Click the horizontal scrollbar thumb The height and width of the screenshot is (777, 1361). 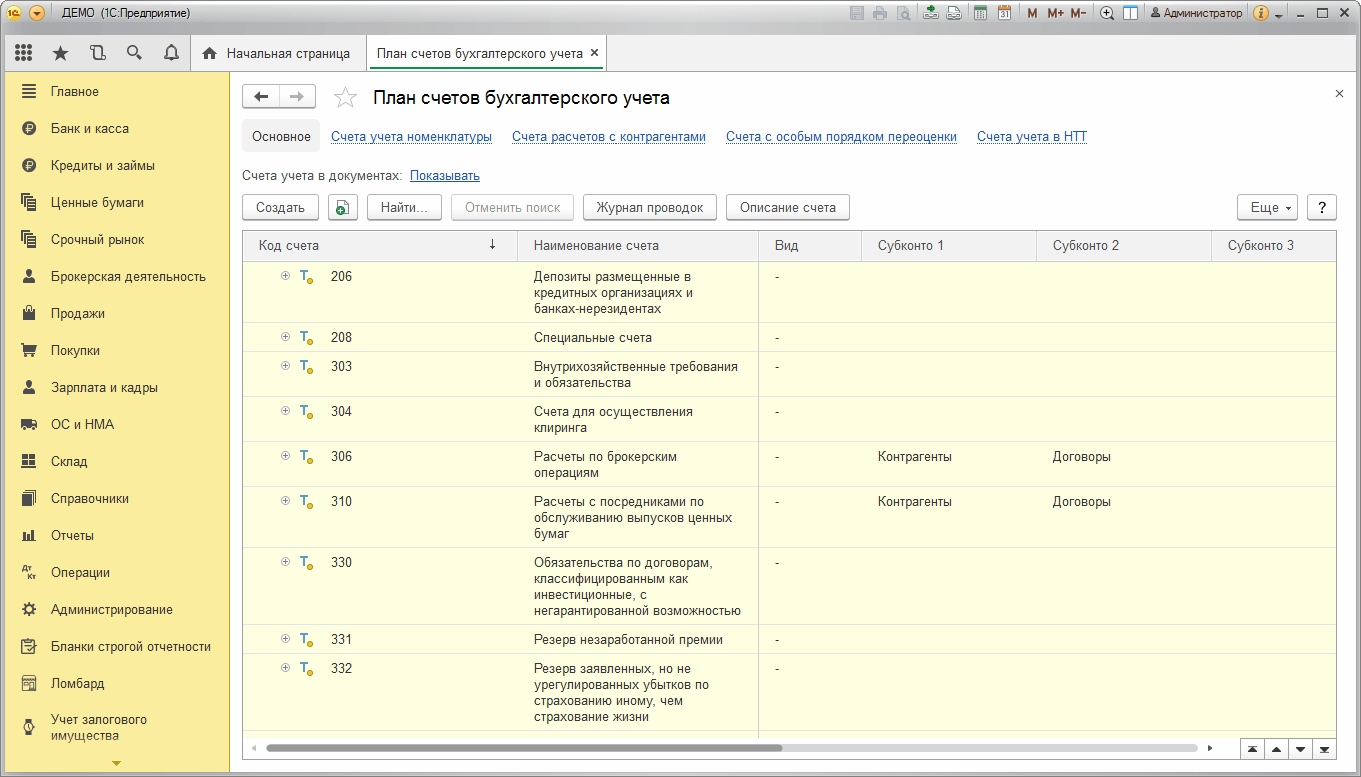tap(524, 748)
